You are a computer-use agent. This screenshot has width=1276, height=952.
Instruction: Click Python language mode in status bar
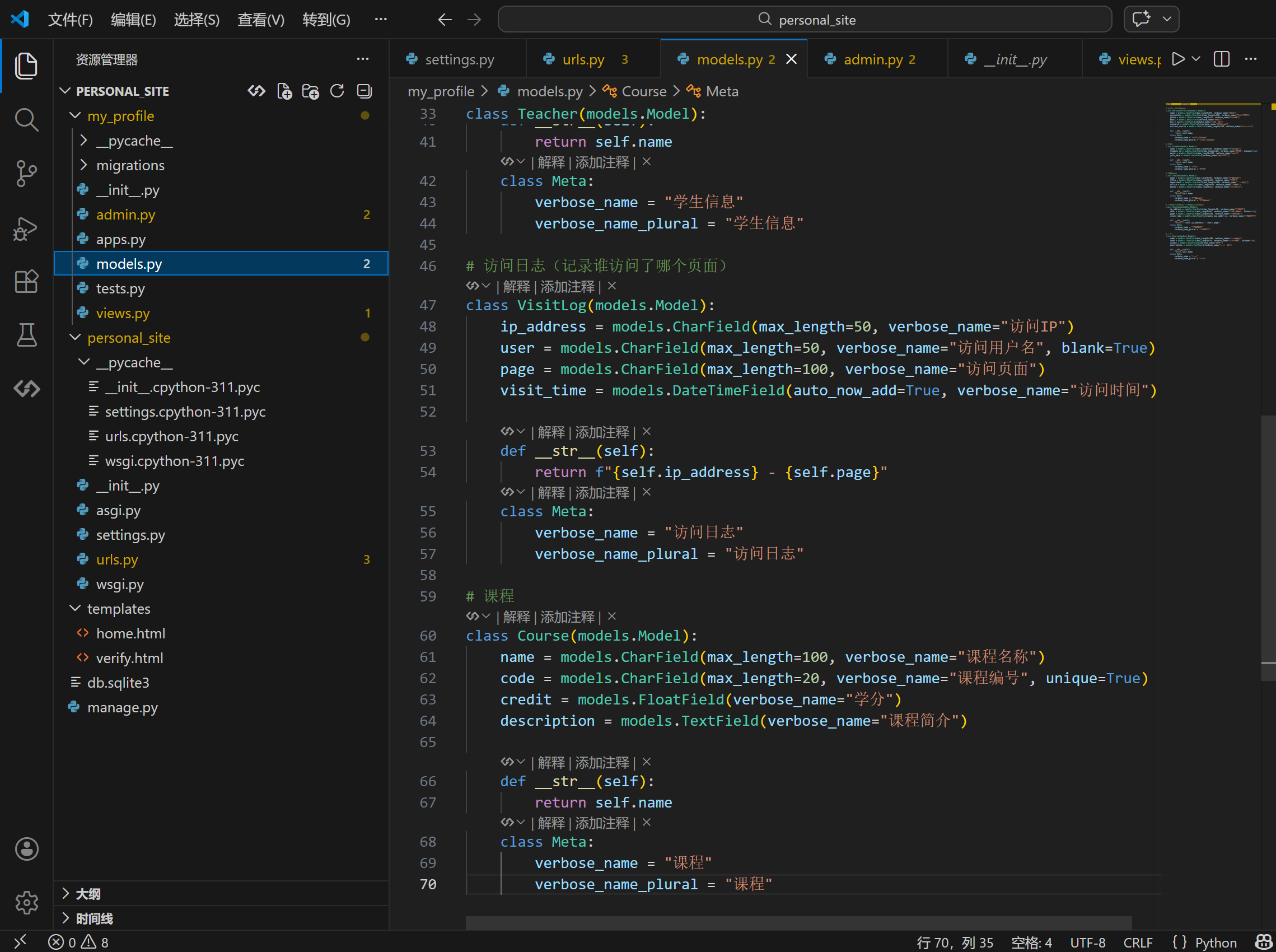click(x=1215, y=942)
